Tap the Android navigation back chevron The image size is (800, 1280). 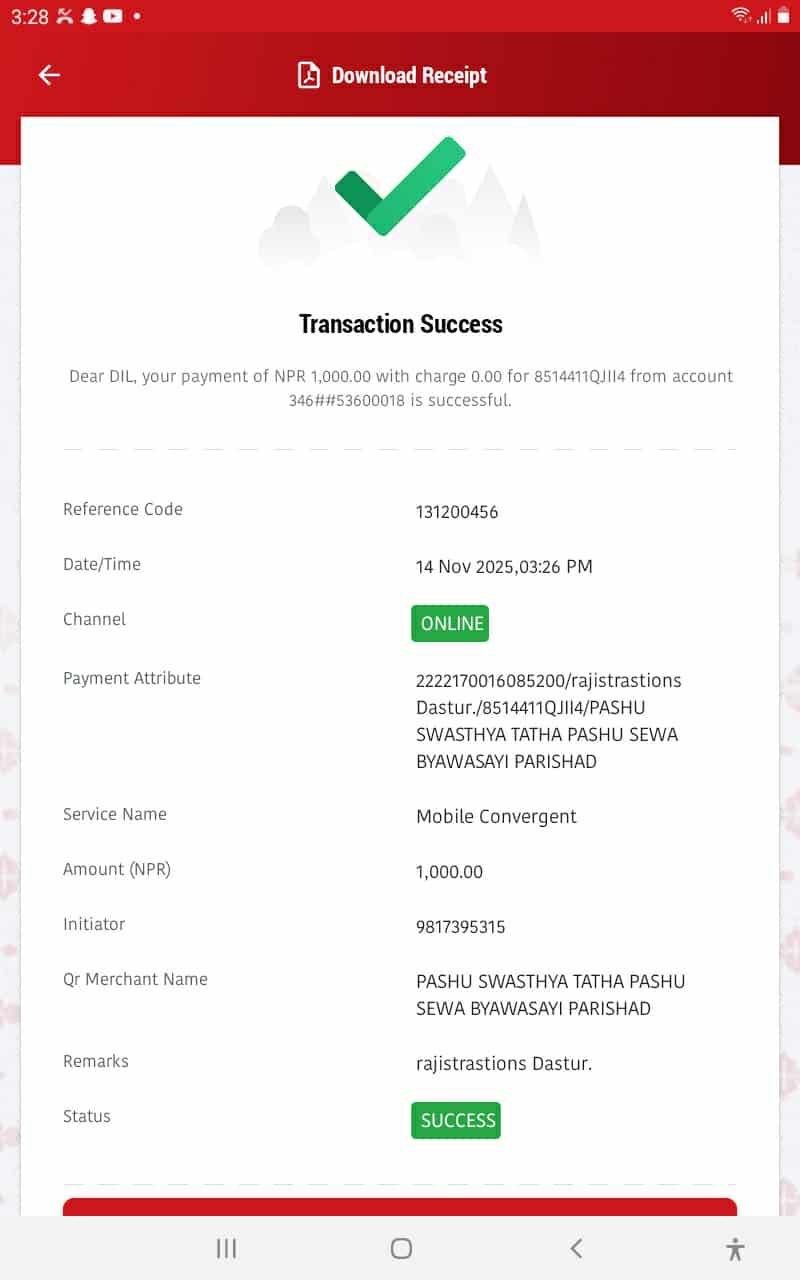pos(575,1248)
